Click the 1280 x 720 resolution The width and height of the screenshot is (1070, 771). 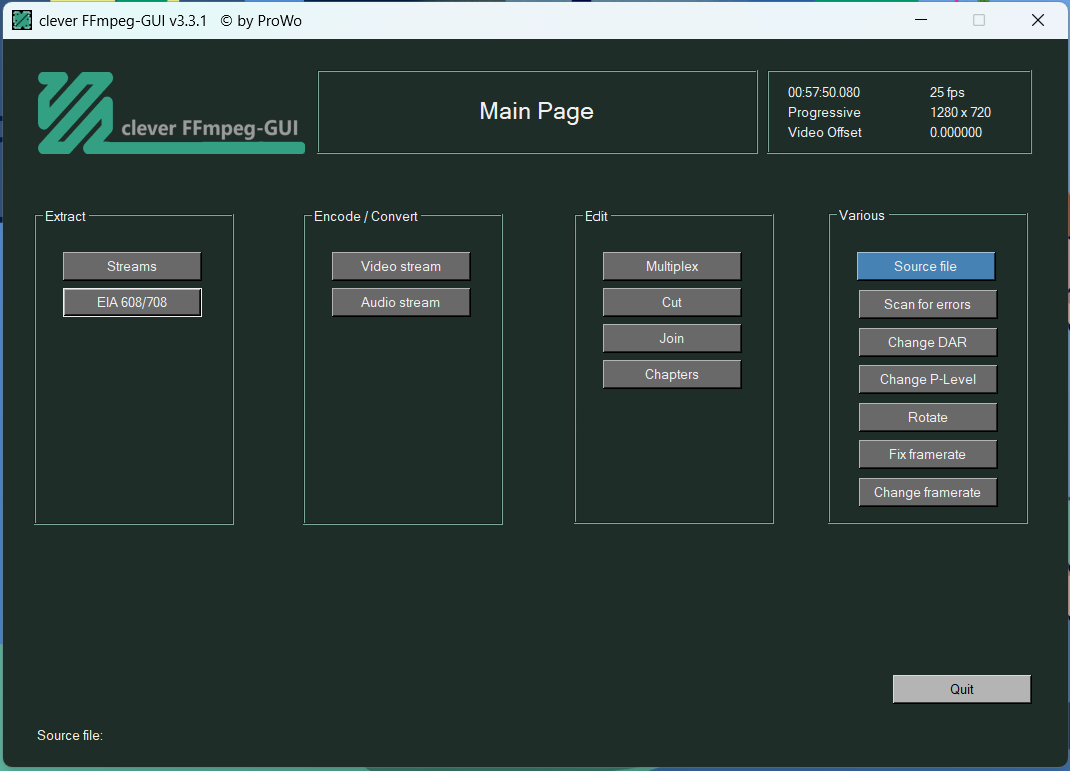tap(960, 113)
